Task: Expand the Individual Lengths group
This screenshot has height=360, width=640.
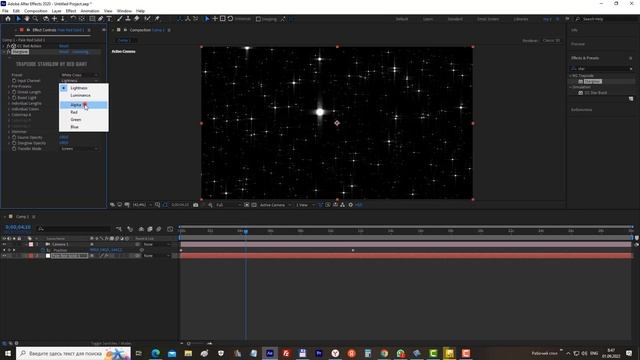Action: tap(9, 104)
